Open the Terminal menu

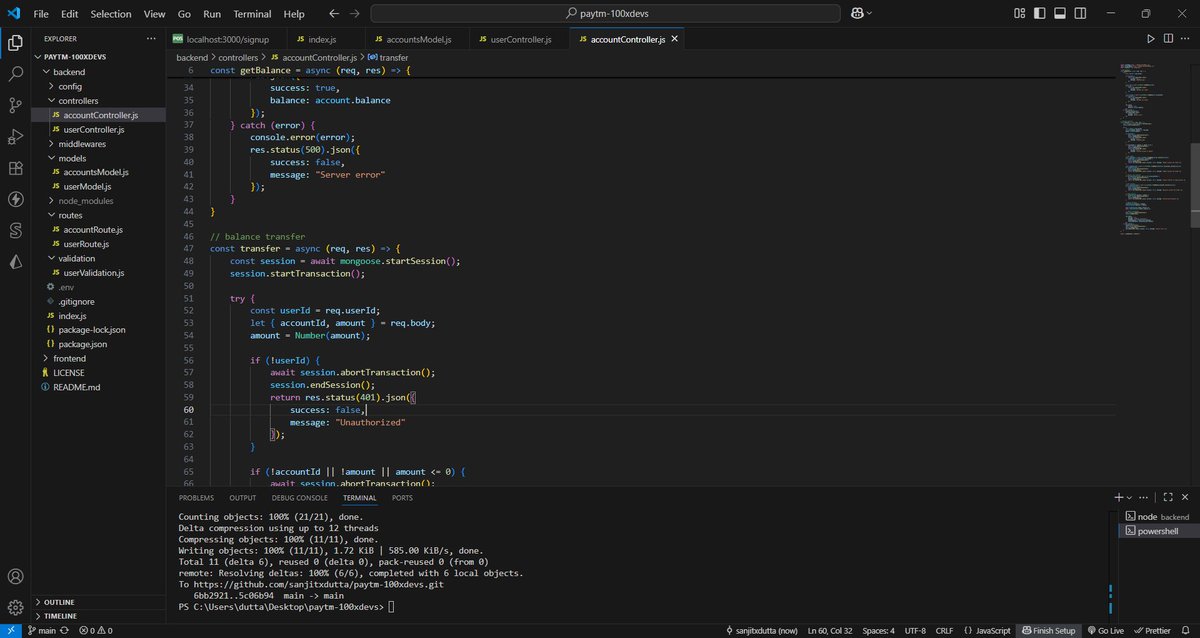click(251, 13)
